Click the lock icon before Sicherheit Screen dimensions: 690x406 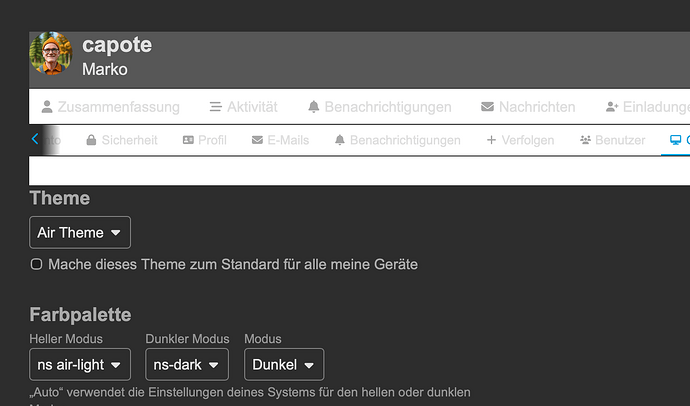click(91, 140)
